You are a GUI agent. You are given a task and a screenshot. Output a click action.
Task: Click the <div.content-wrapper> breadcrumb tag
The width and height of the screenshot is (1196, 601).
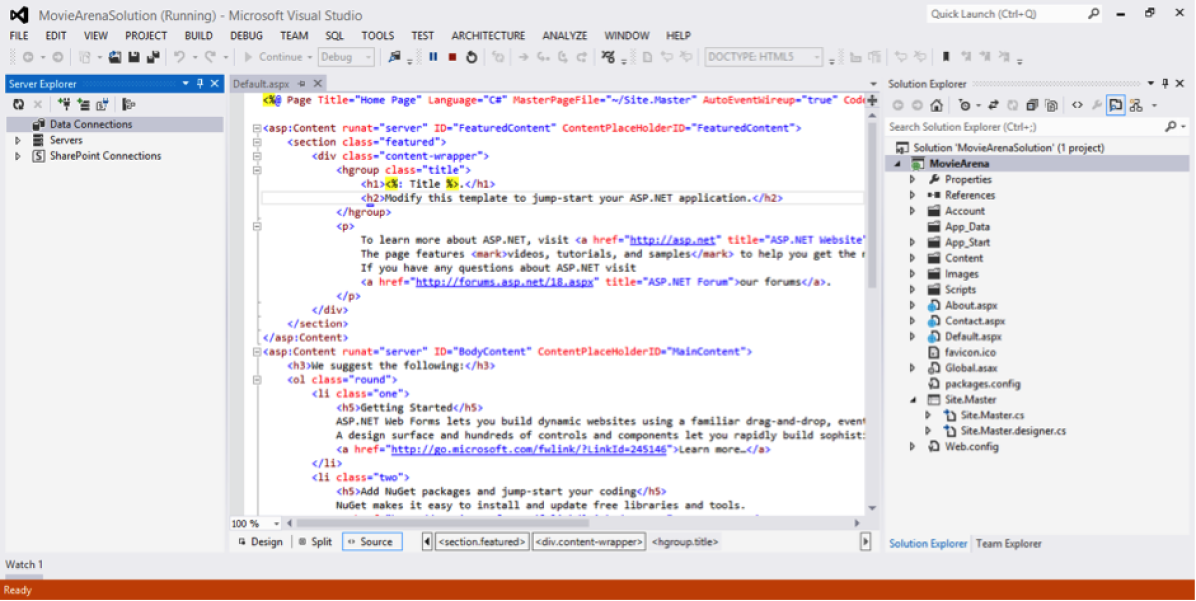click(x=589, y=542)
